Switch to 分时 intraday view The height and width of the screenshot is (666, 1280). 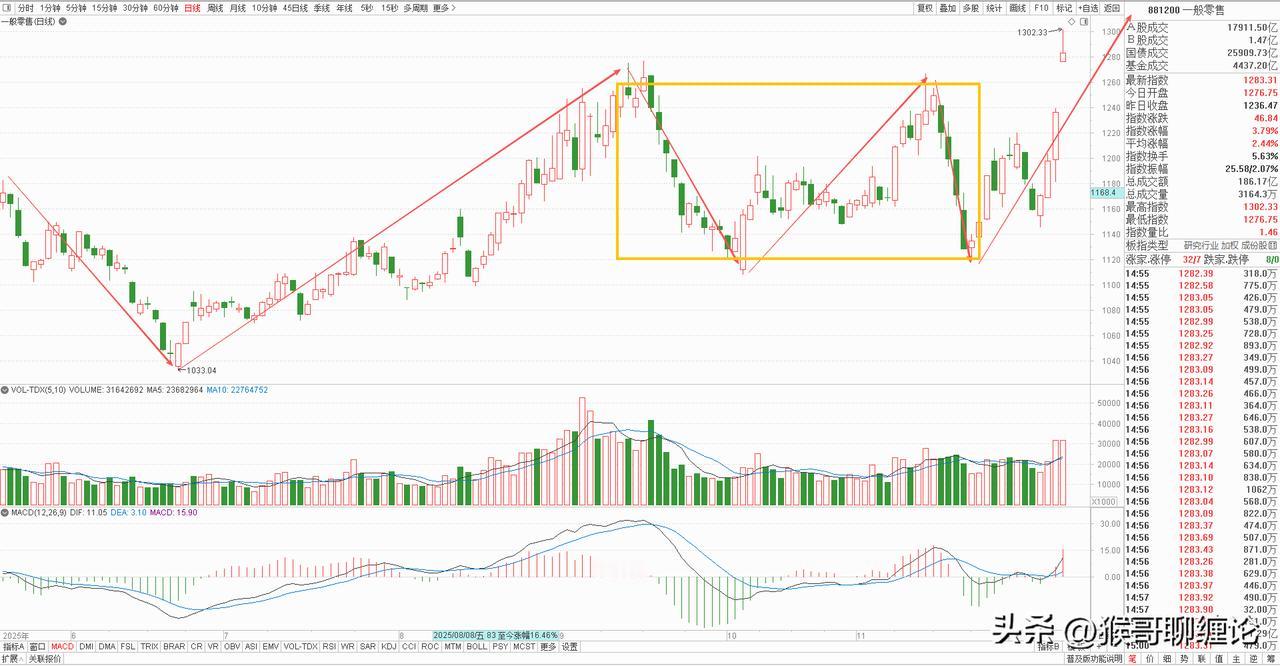pos(25,8)
